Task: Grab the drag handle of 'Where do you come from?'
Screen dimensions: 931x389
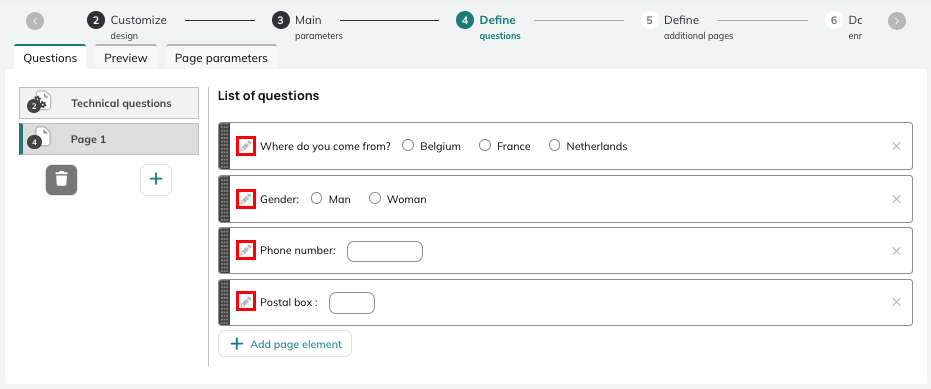Action: point(224,146)
